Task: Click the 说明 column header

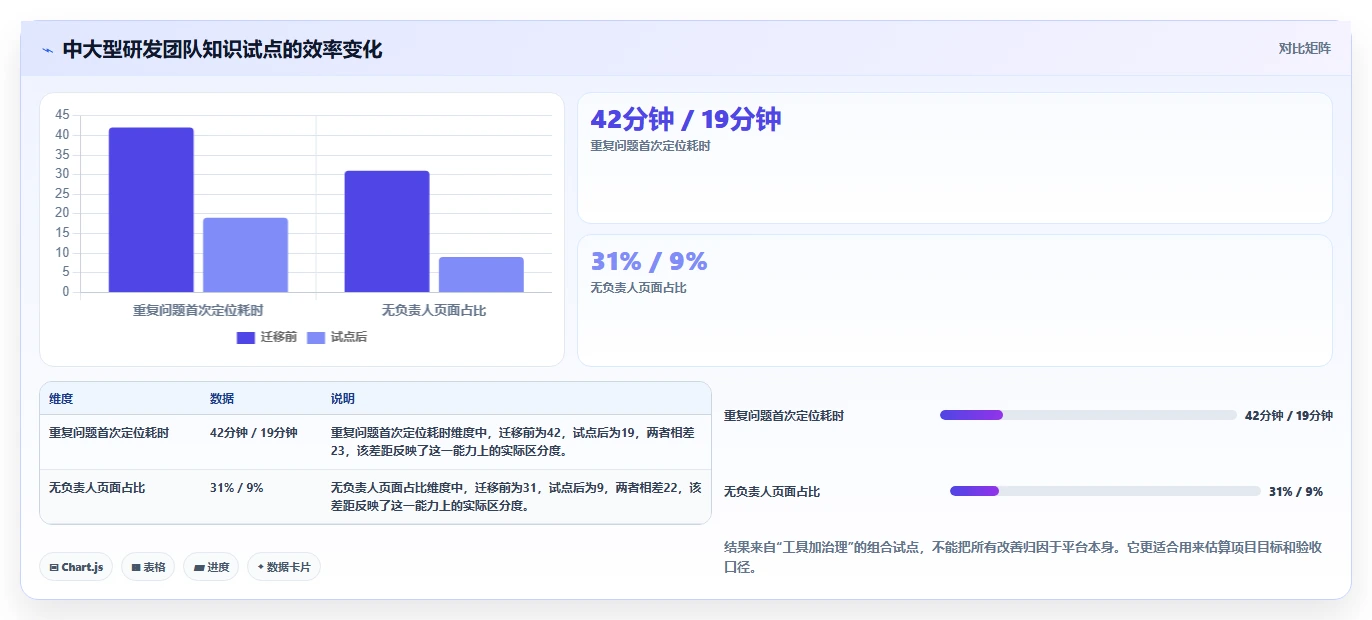Action: point(343,398)
